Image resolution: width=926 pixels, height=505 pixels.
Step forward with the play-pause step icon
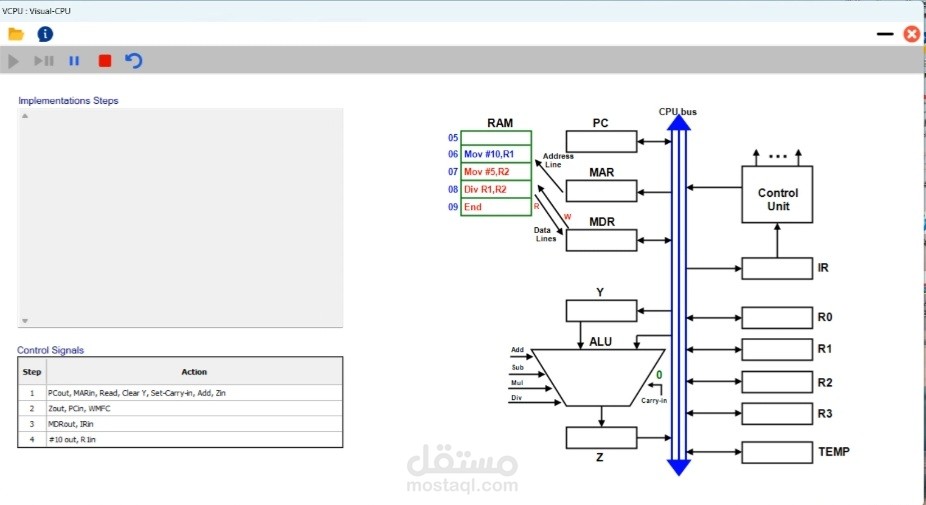tap(44, 61)
